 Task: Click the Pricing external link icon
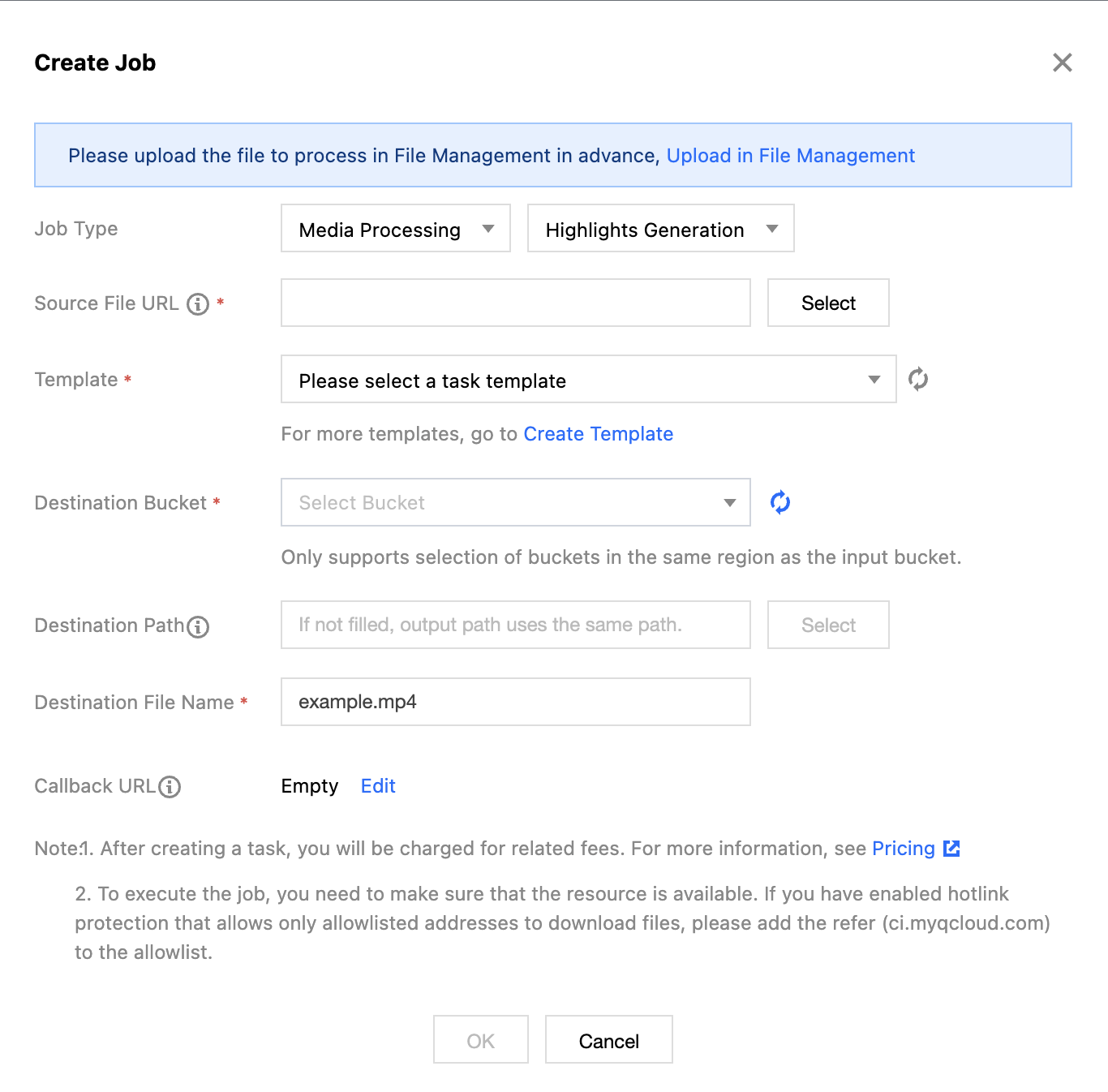click(952, 849)
